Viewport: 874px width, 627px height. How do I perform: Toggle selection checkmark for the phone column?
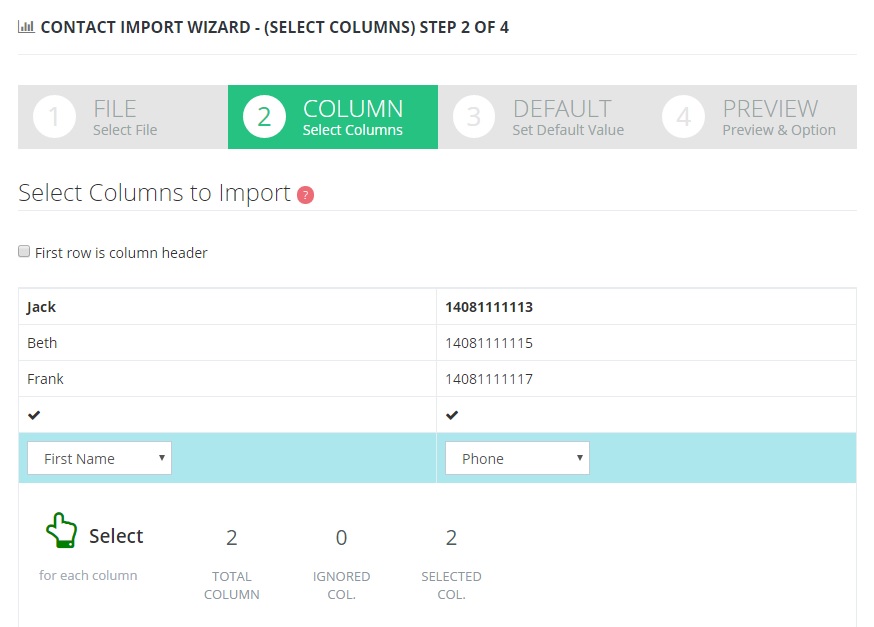coord(452,414)
